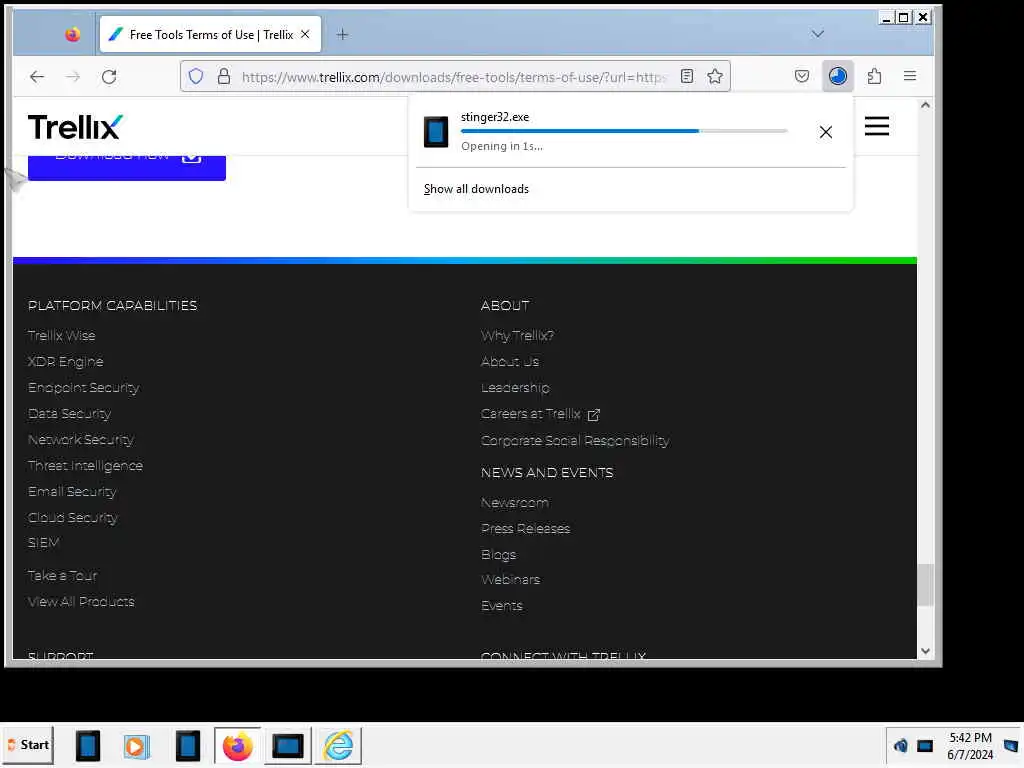Click the page scrollbar up arrow
The width and height of the screenshot is (1024, 768).
925,105
